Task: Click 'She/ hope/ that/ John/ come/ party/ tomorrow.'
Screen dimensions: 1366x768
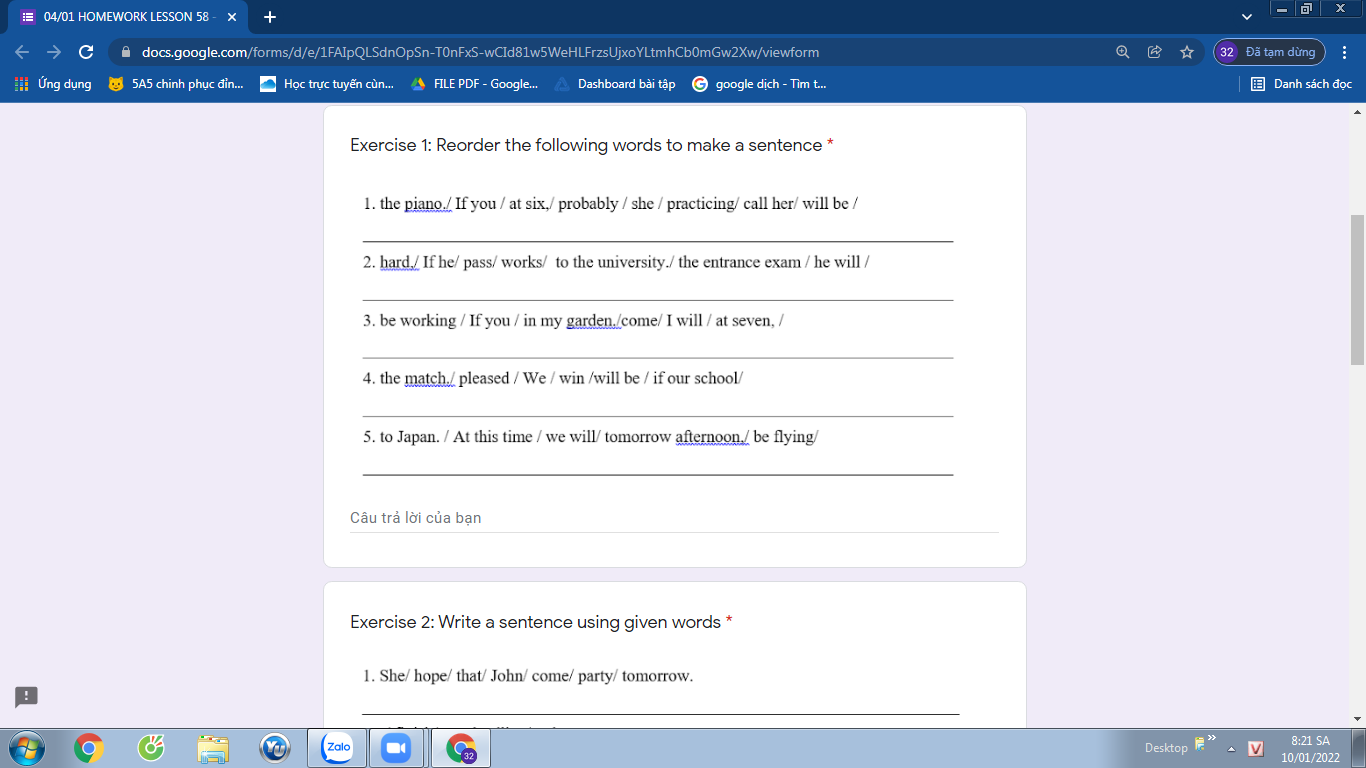Action: tap(528, 676)
